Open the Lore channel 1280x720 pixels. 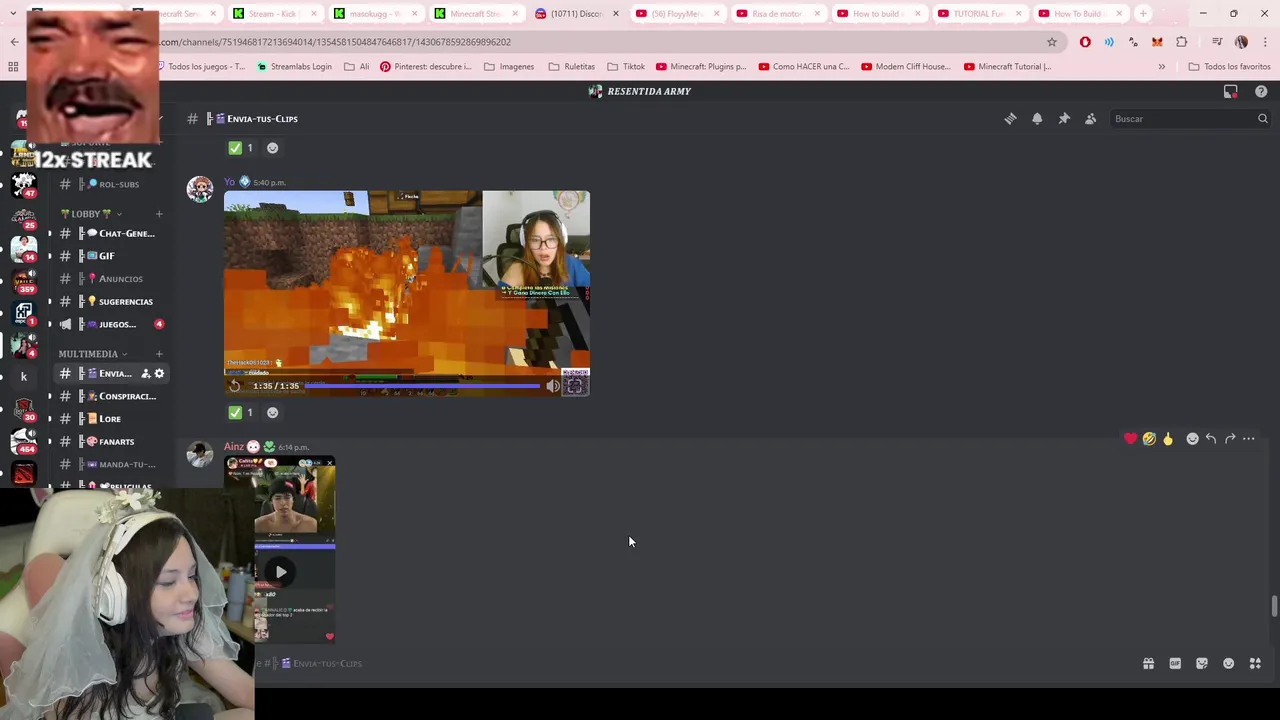point(110,419)
